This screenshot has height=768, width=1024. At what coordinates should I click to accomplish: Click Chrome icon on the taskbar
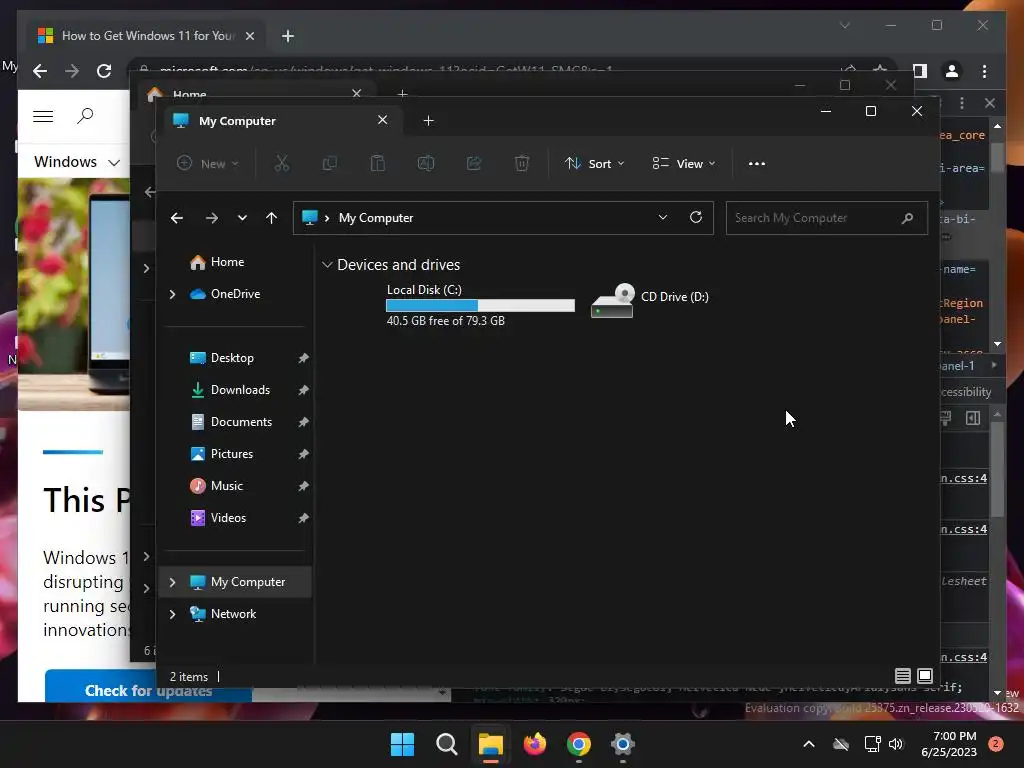579,744
